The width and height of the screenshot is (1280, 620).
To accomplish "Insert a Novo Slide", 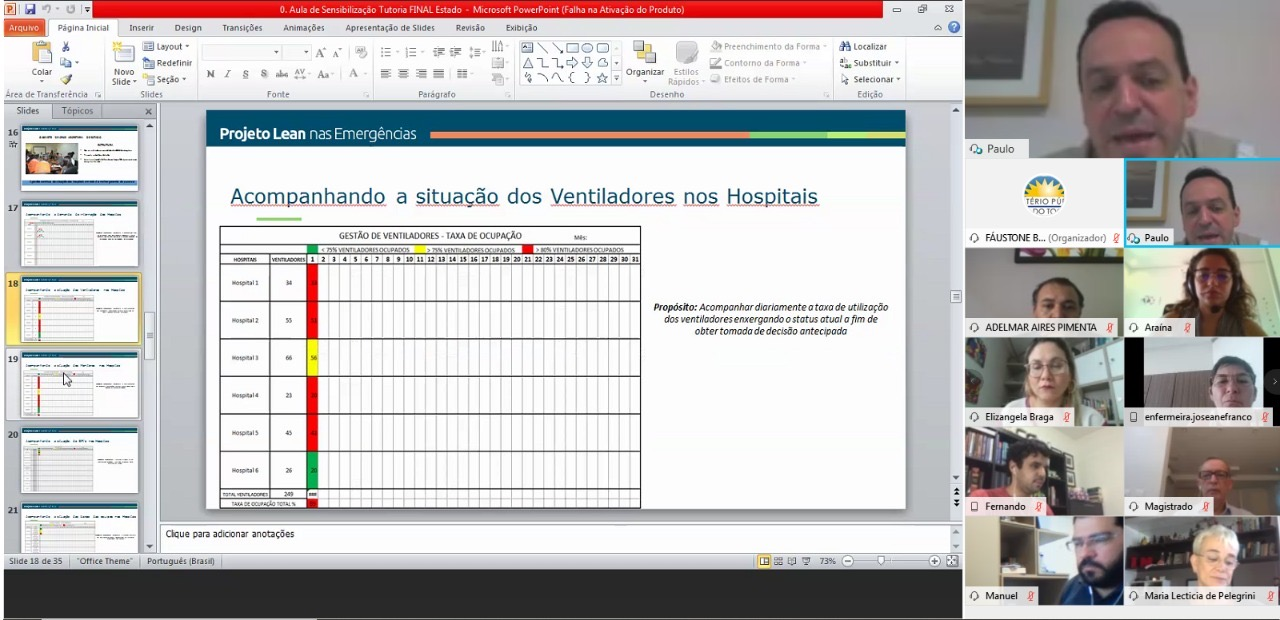I will click(x=124, y=62).
